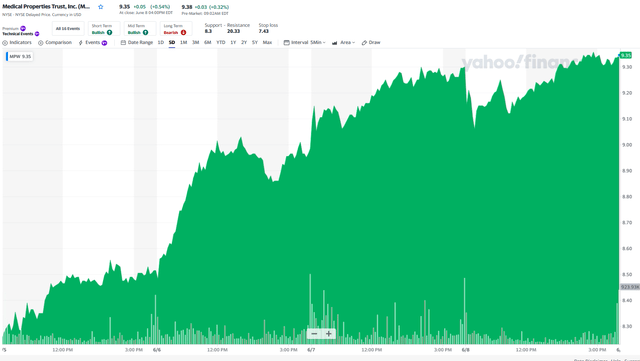Zoom in with the plus button

329,334
